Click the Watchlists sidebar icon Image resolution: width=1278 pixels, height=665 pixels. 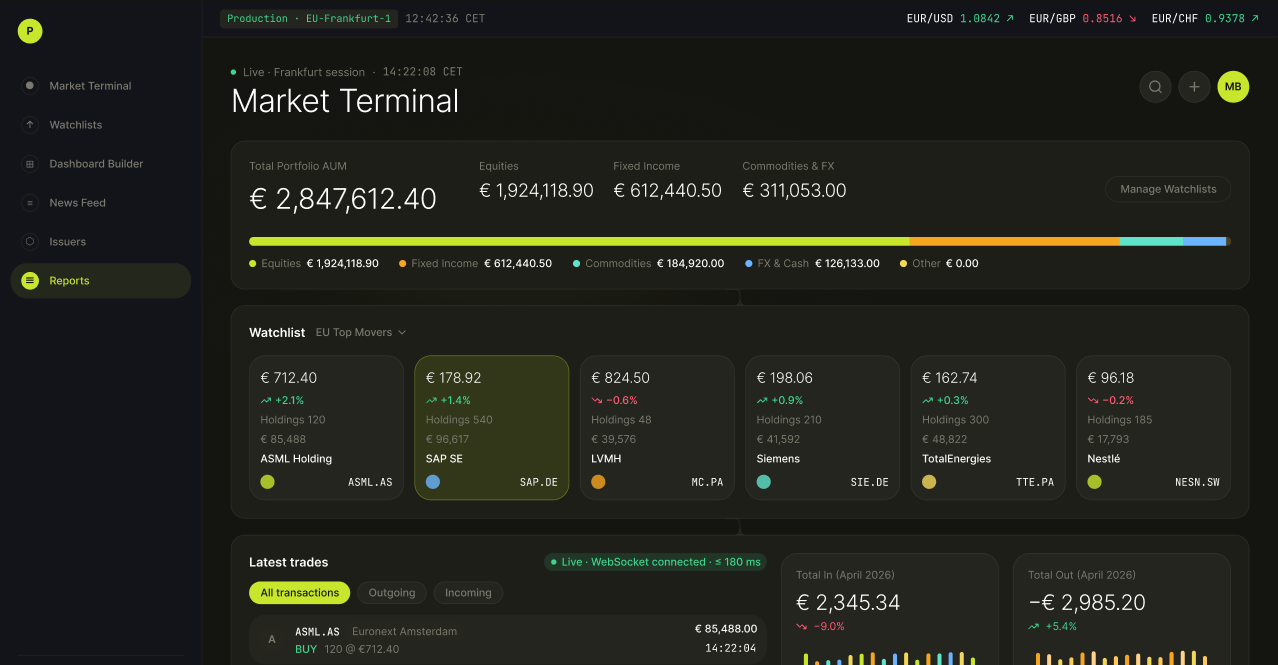[30, 125]
